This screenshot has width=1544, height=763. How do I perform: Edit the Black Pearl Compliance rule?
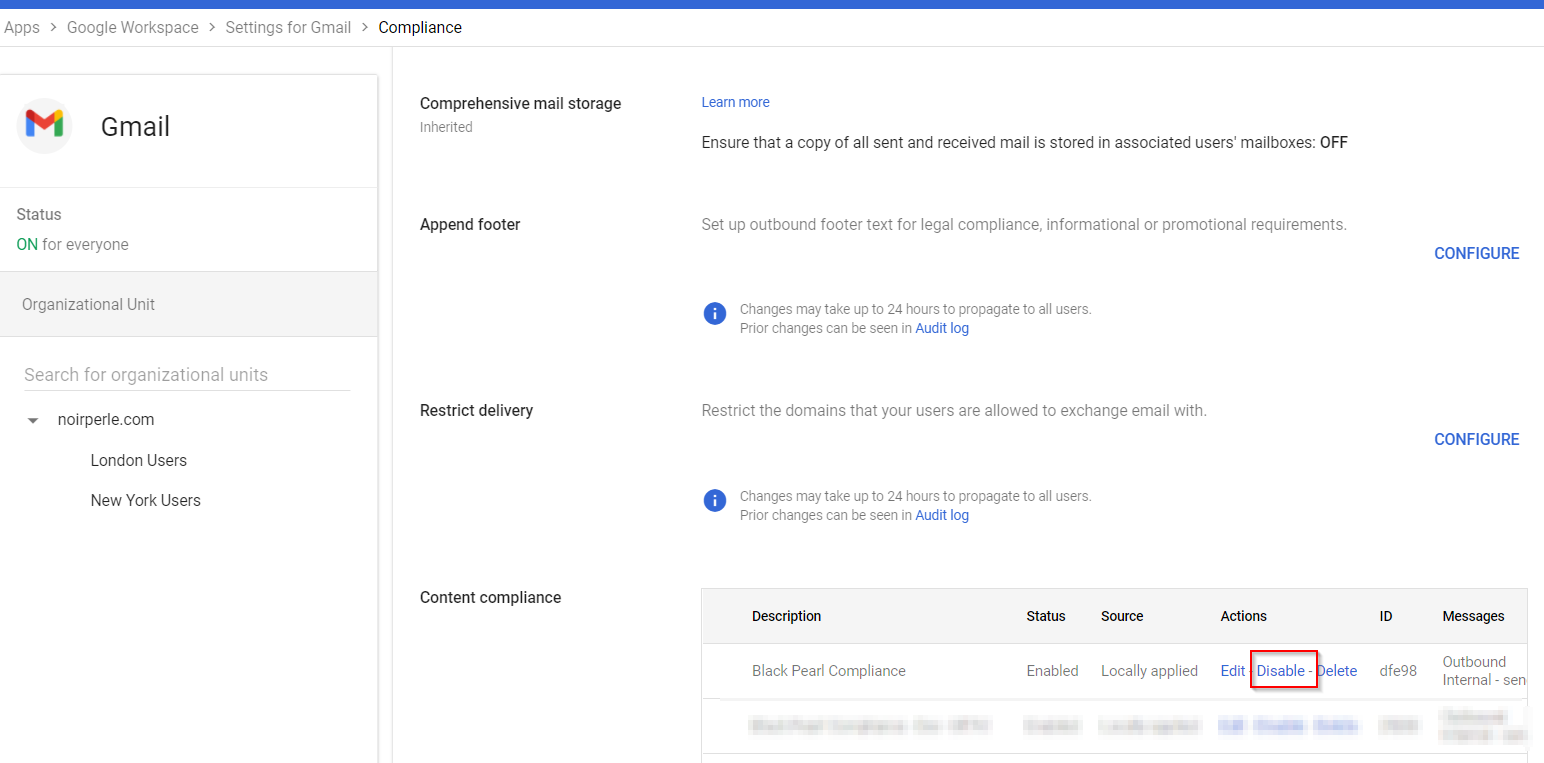1232,671
